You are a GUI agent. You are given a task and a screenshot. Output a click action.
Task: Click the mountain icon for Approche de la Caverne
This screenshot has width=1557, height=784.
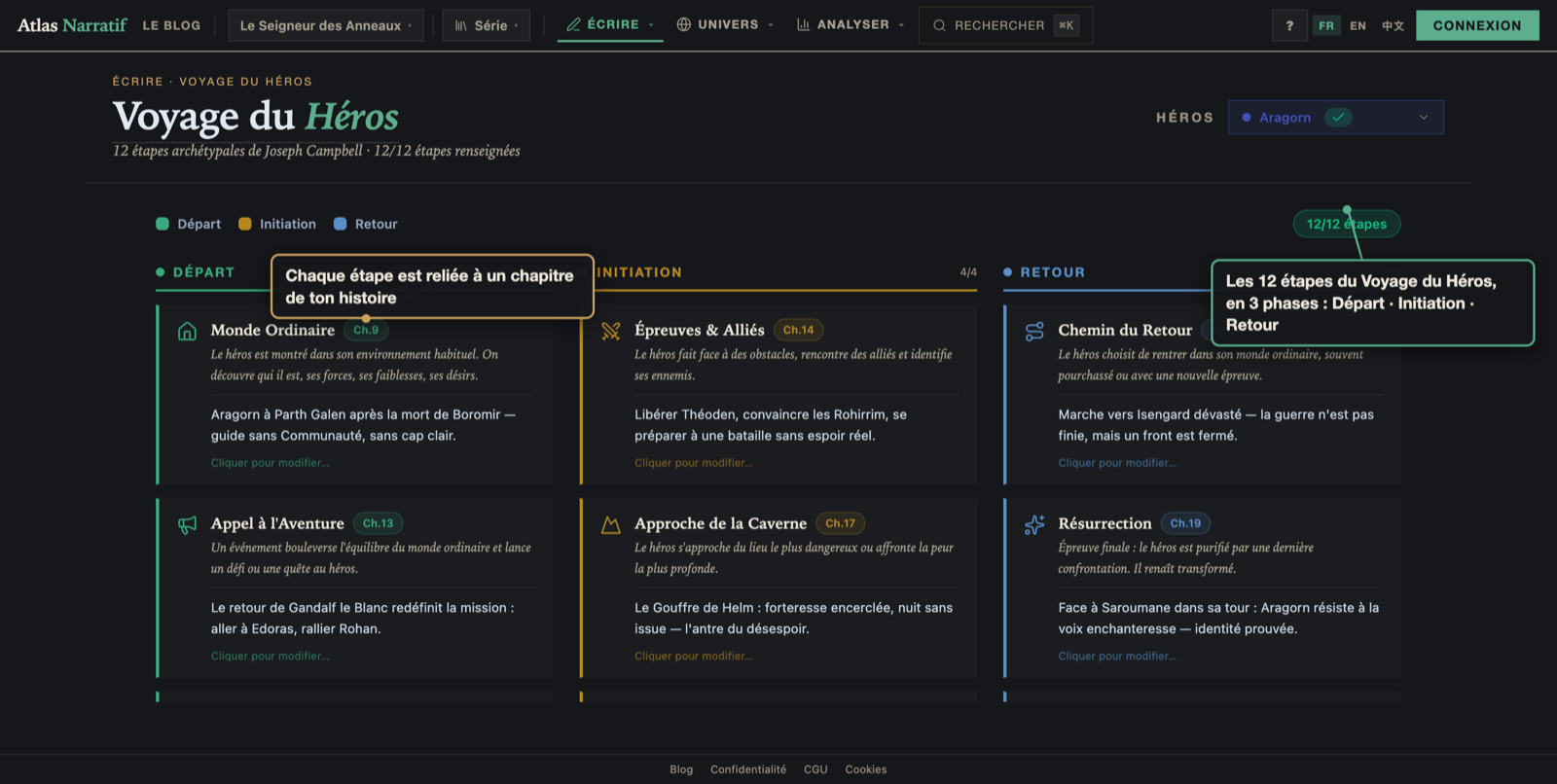coord(611,524)
